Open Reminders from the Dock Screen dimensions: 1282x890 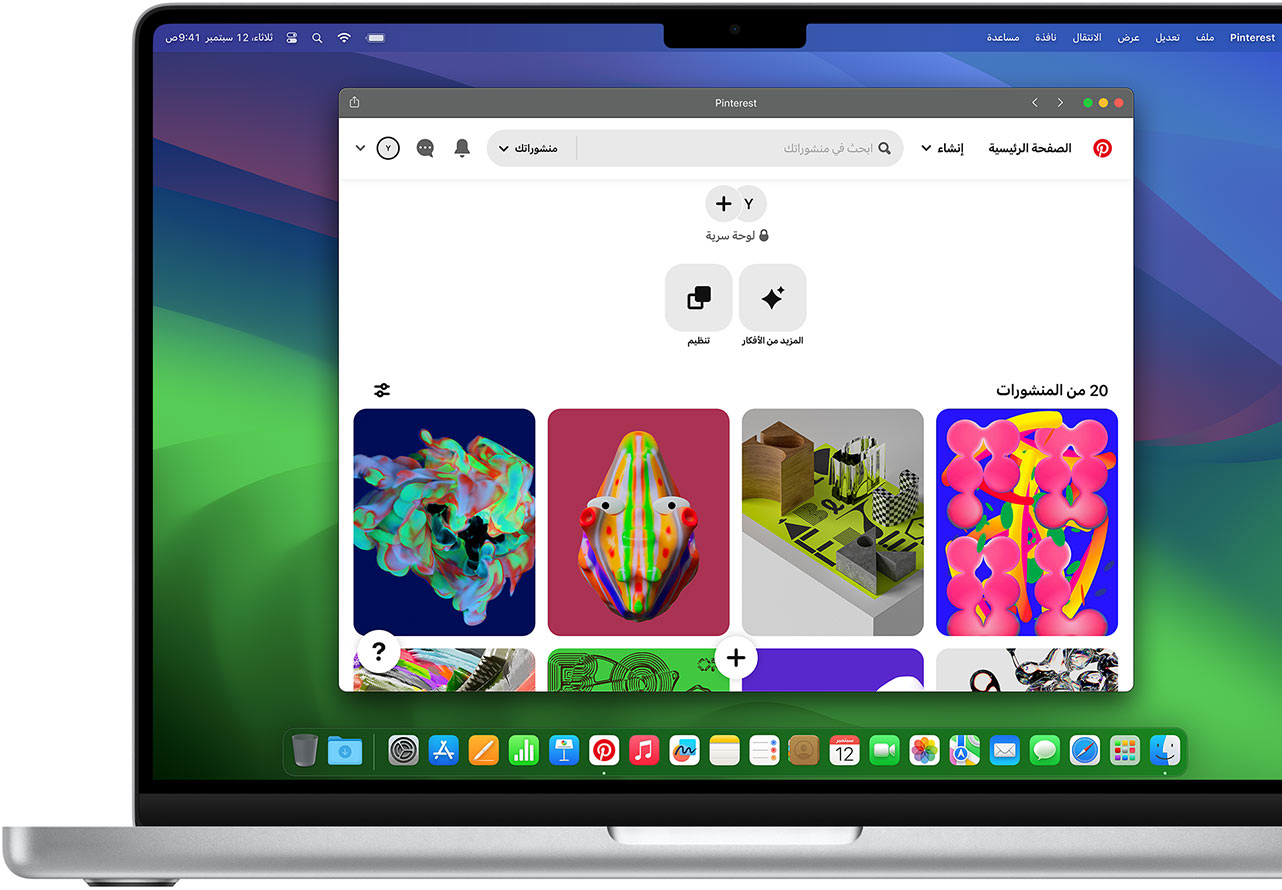[x=764, y=750]
